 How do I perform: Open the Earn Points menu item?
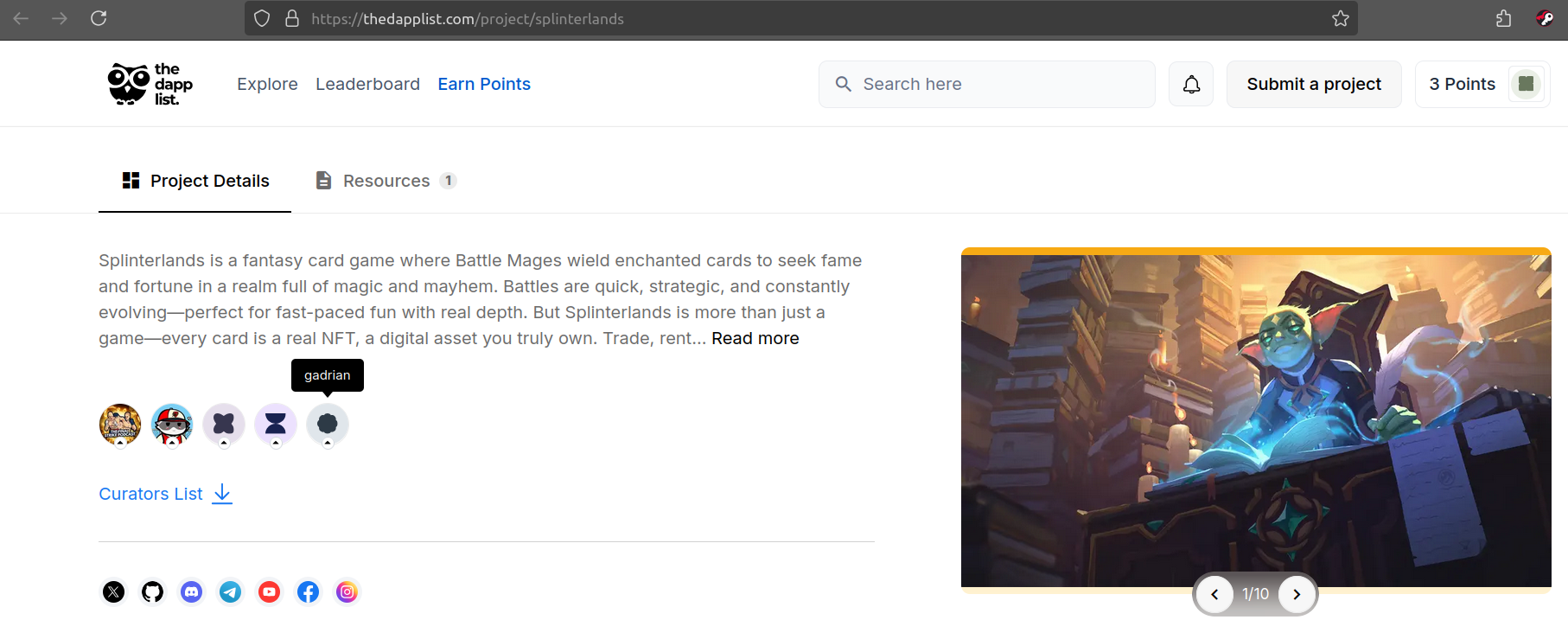click(484, 84)
